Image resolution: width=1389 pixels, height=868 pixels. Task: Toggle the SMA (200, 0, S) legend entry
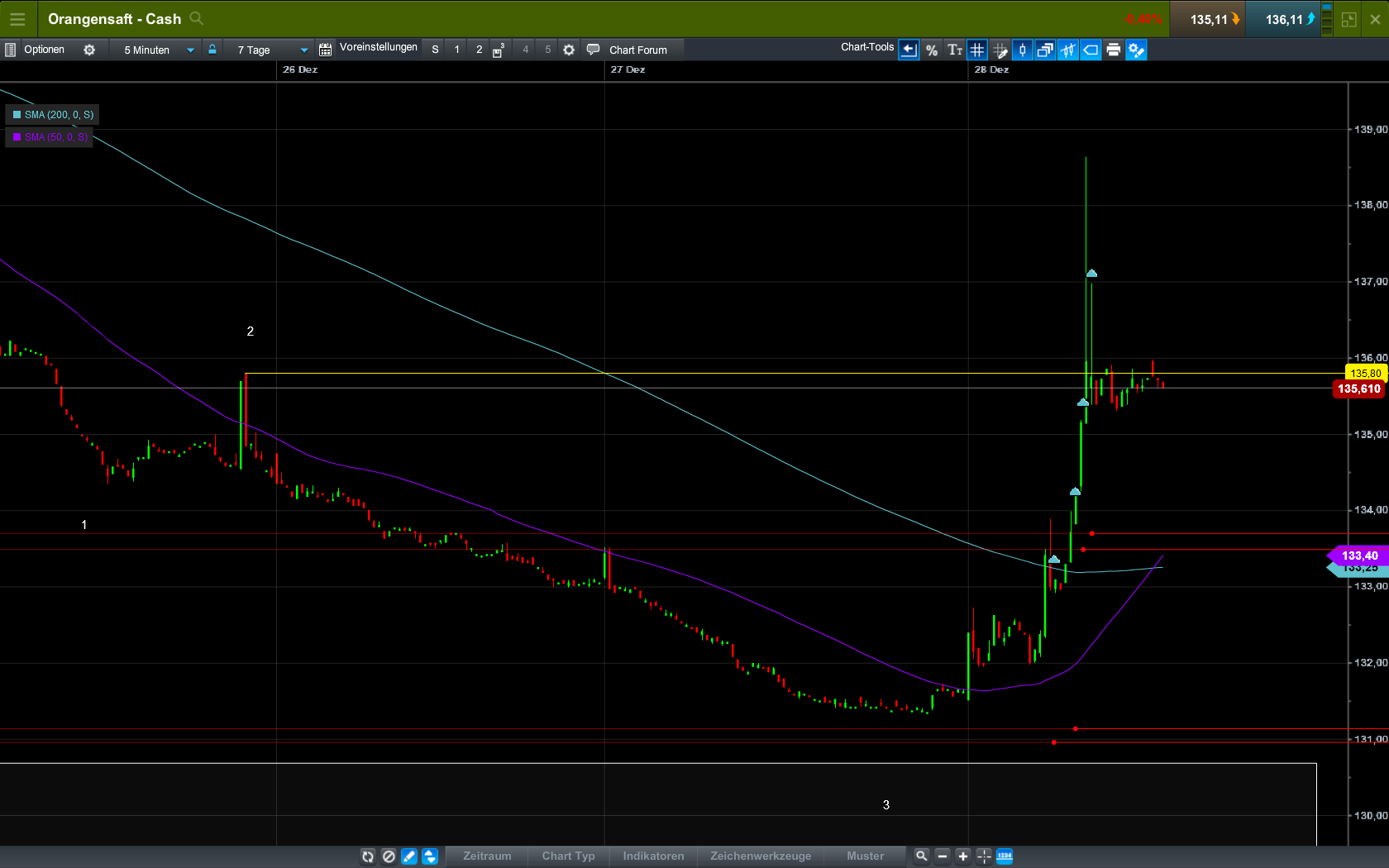pos(52,115)
